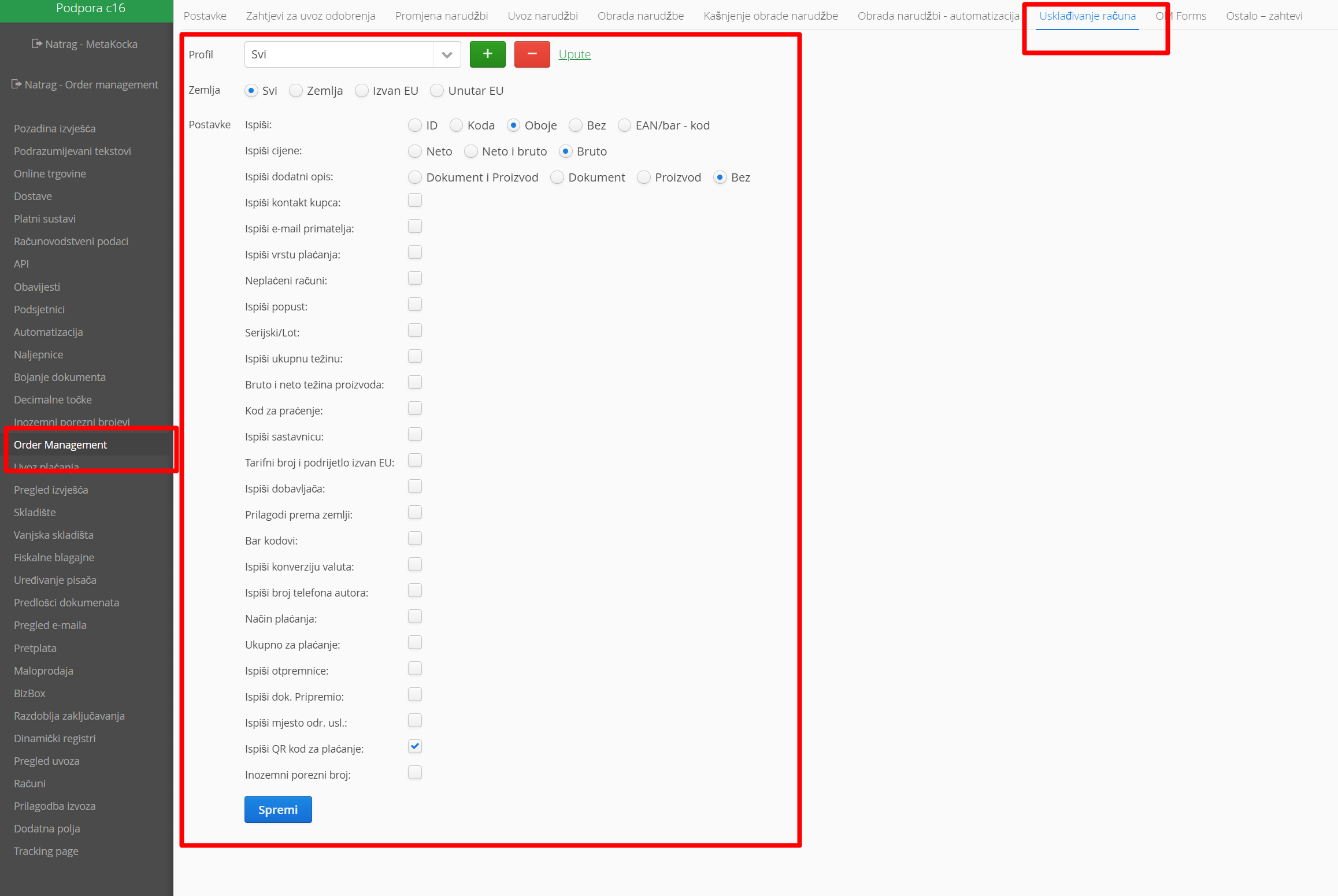This screenshot has width=1338, height=896.
Task: Click the Profil combo box showing Svi
Action: coord(339,55)
